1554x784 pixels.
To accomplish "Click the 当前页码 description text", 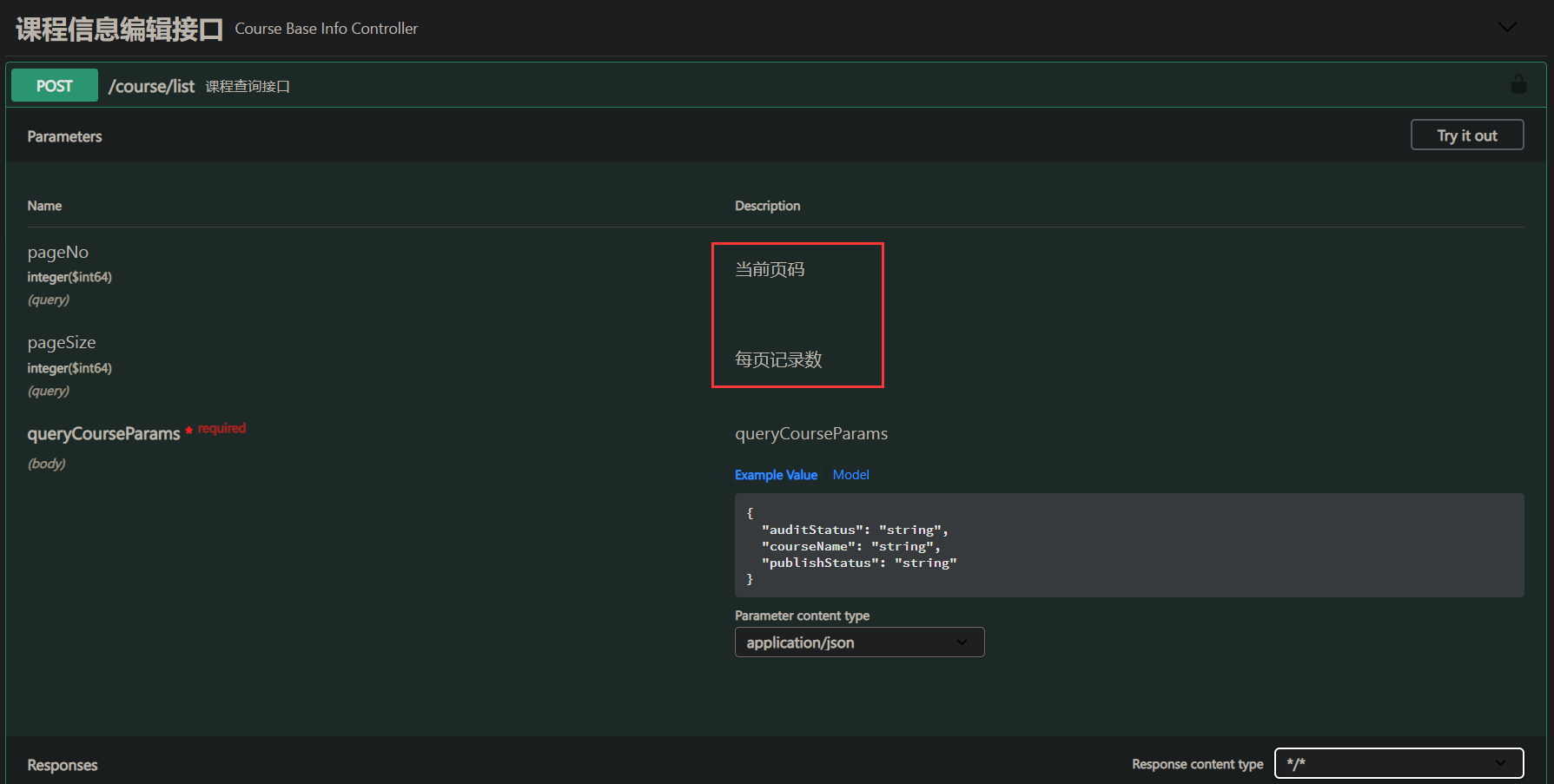I will pos(770,270).
